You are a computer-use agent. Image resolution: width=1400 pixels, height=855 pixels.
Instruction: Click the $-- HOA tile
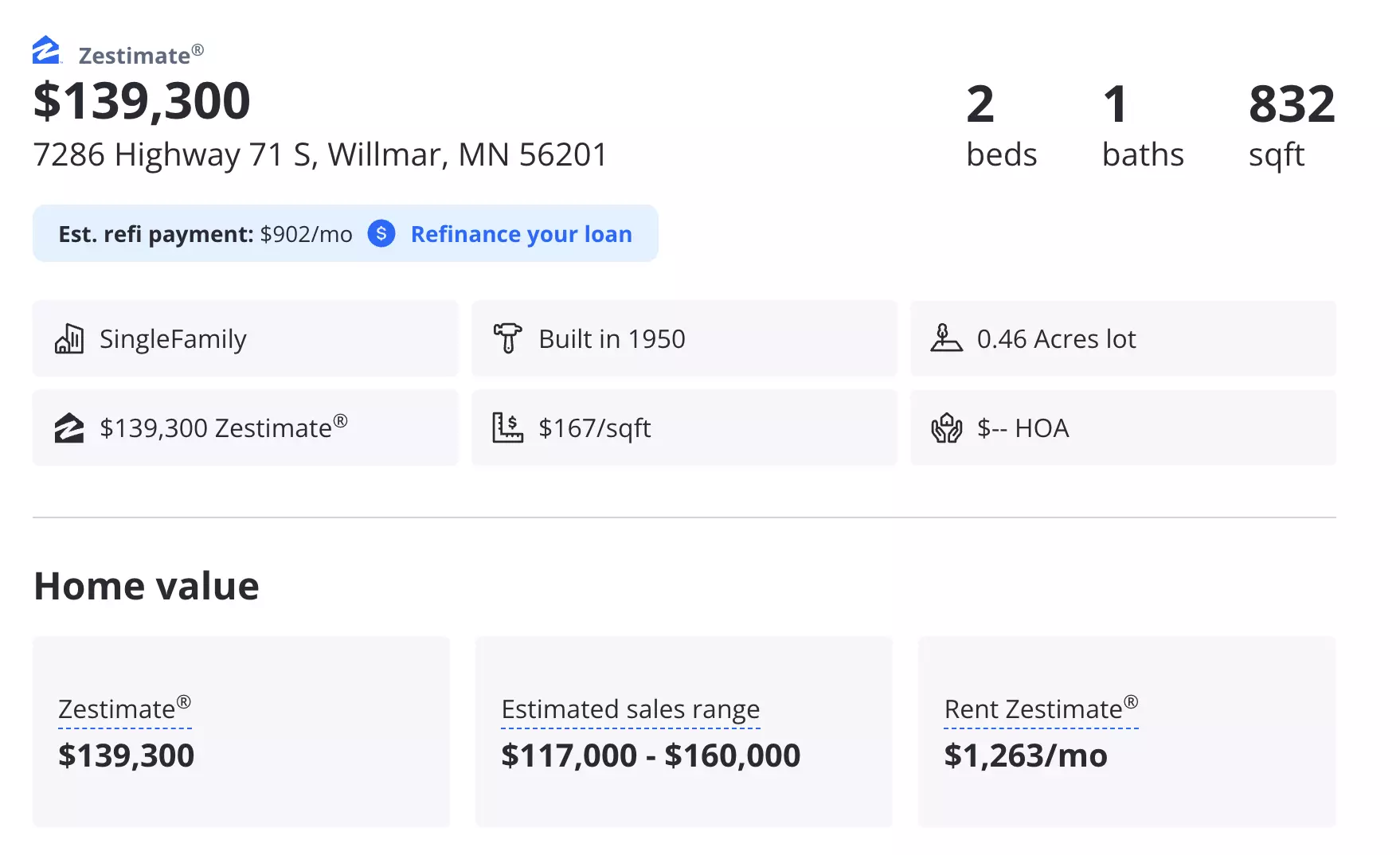click(x=1123, y=427)
